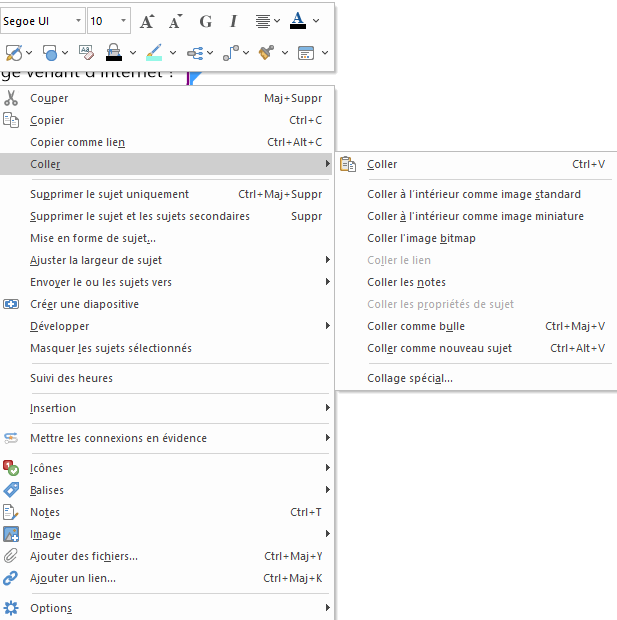Toggle italic (I) formatting
The height and width of the screenshot is (620, 617).
(x=234, y=21)
